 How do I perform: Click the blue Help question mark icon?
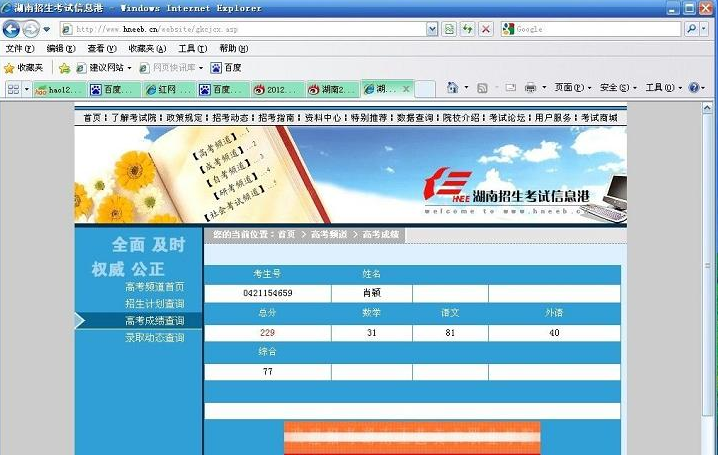694,87
